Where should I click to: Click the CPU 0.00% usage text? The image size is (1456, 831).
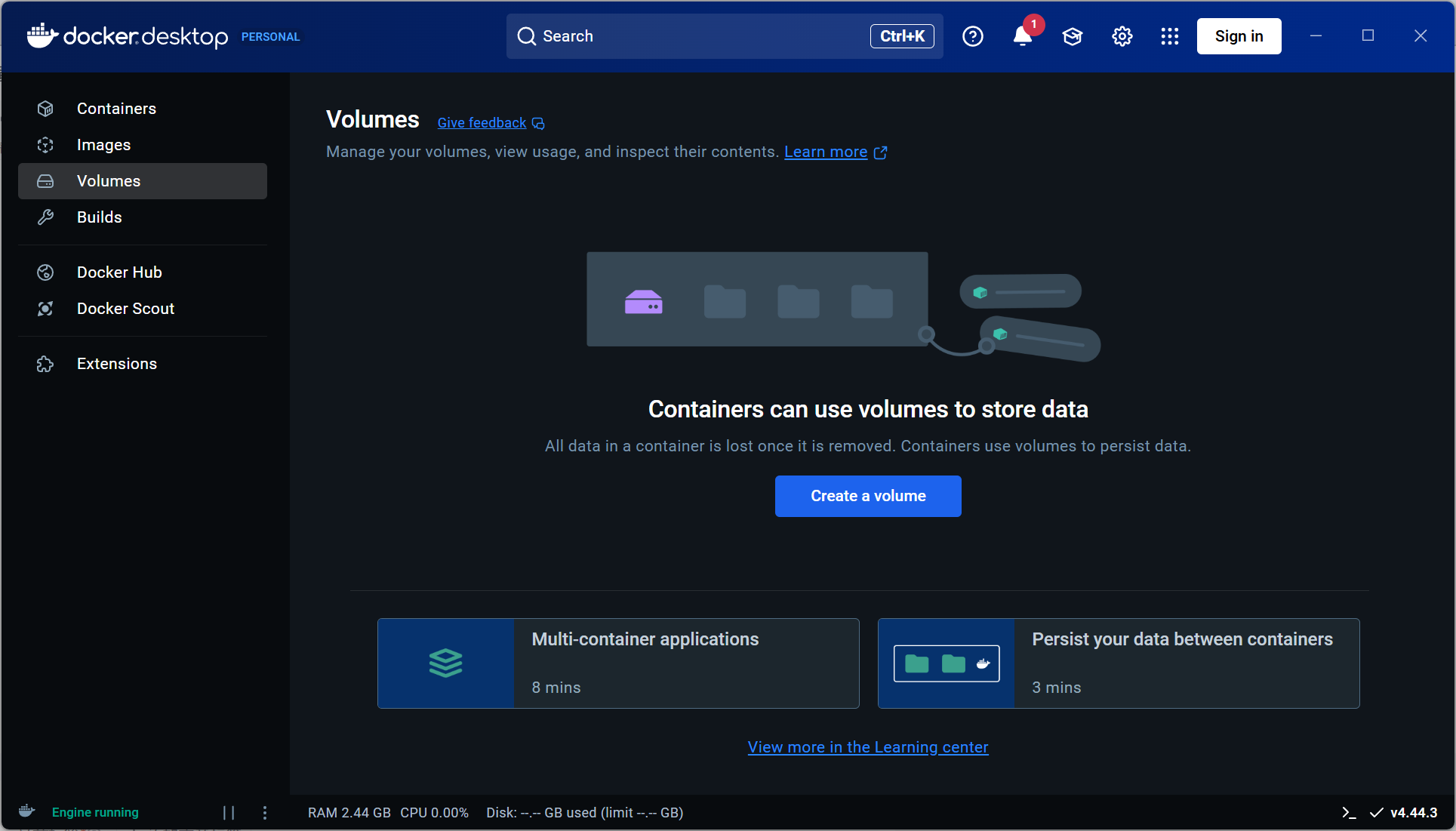point(435,813)
